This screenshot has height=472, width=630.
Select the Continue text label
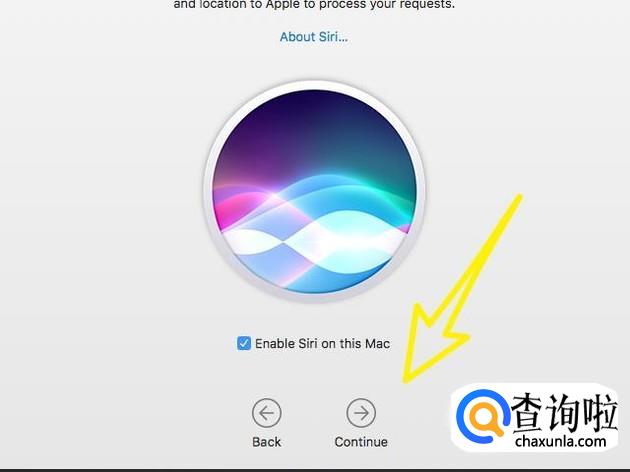(361, 442)
